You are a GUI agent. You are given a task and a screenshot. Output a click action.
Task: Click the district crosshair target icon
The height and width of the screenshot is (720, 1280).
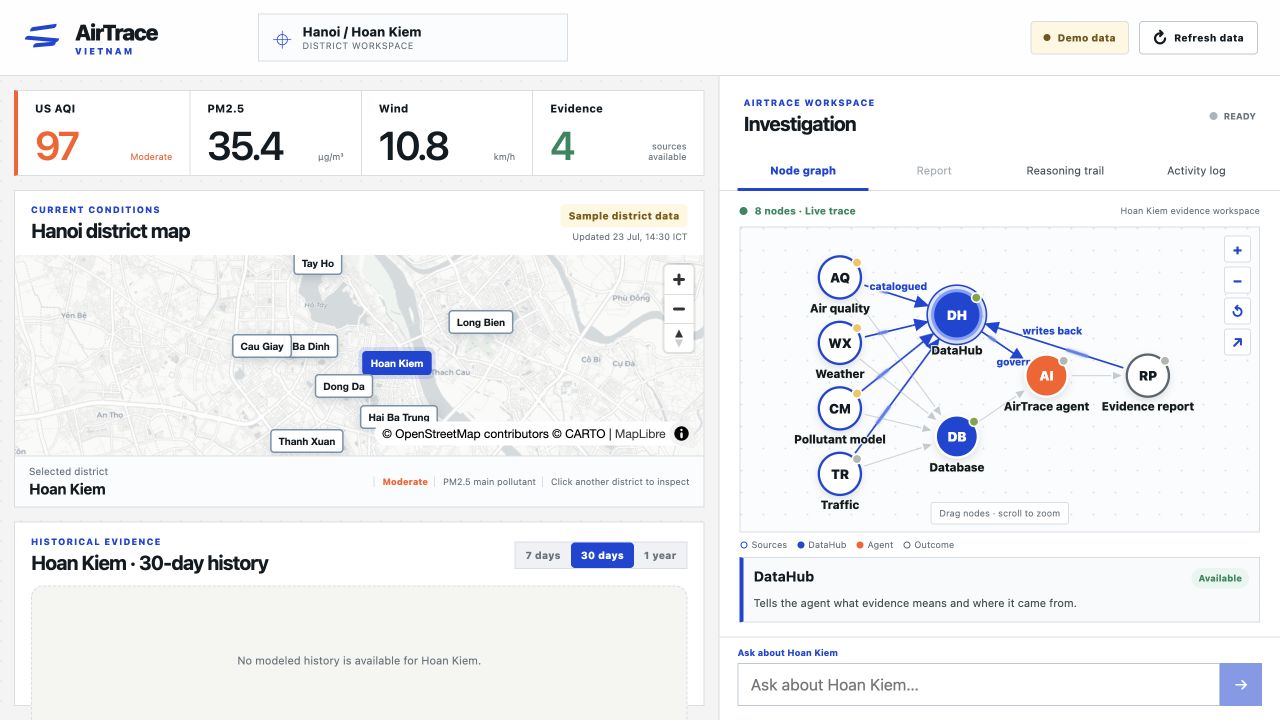pos(282,39)
